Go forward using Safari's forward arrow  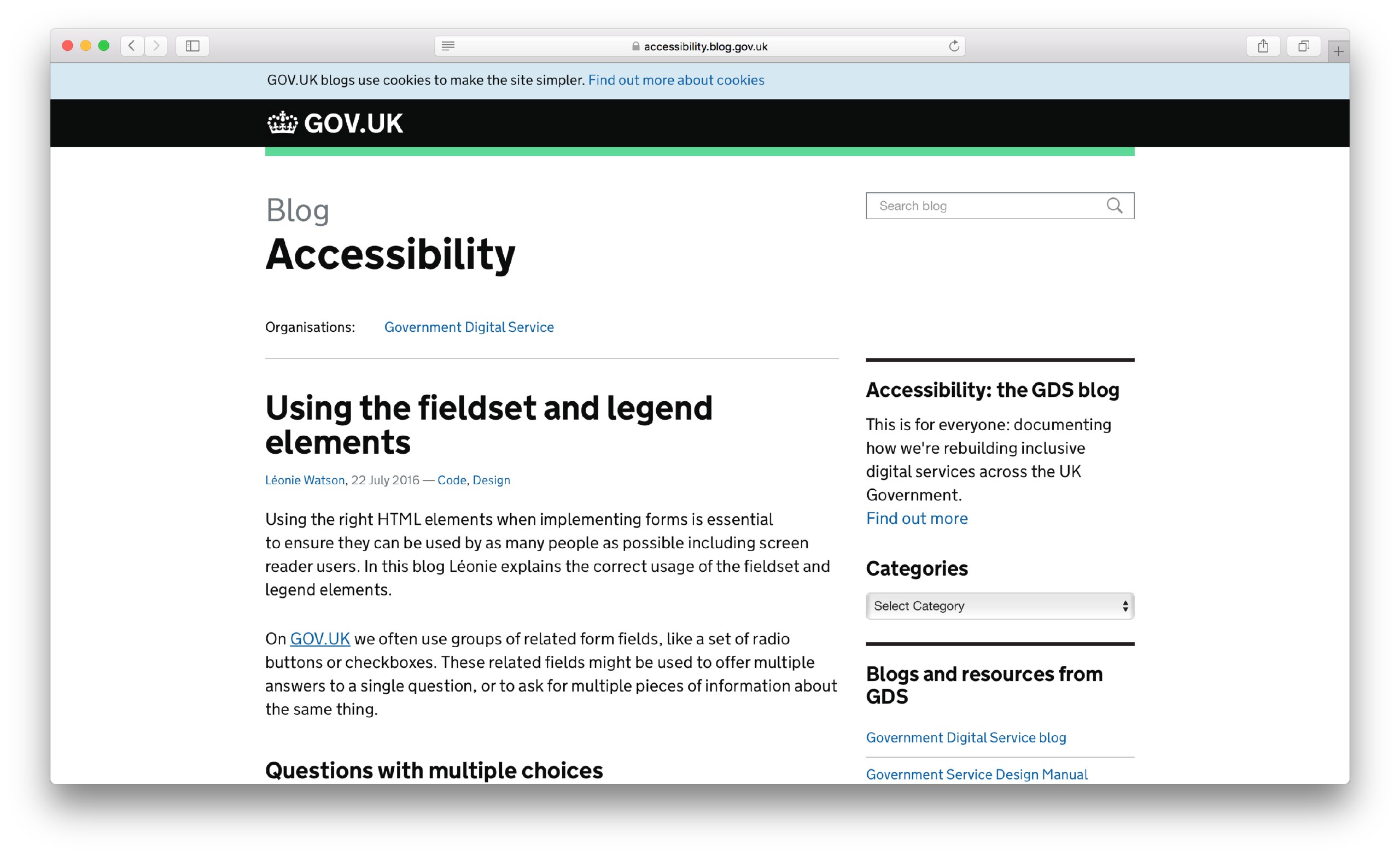coord(156,45)
